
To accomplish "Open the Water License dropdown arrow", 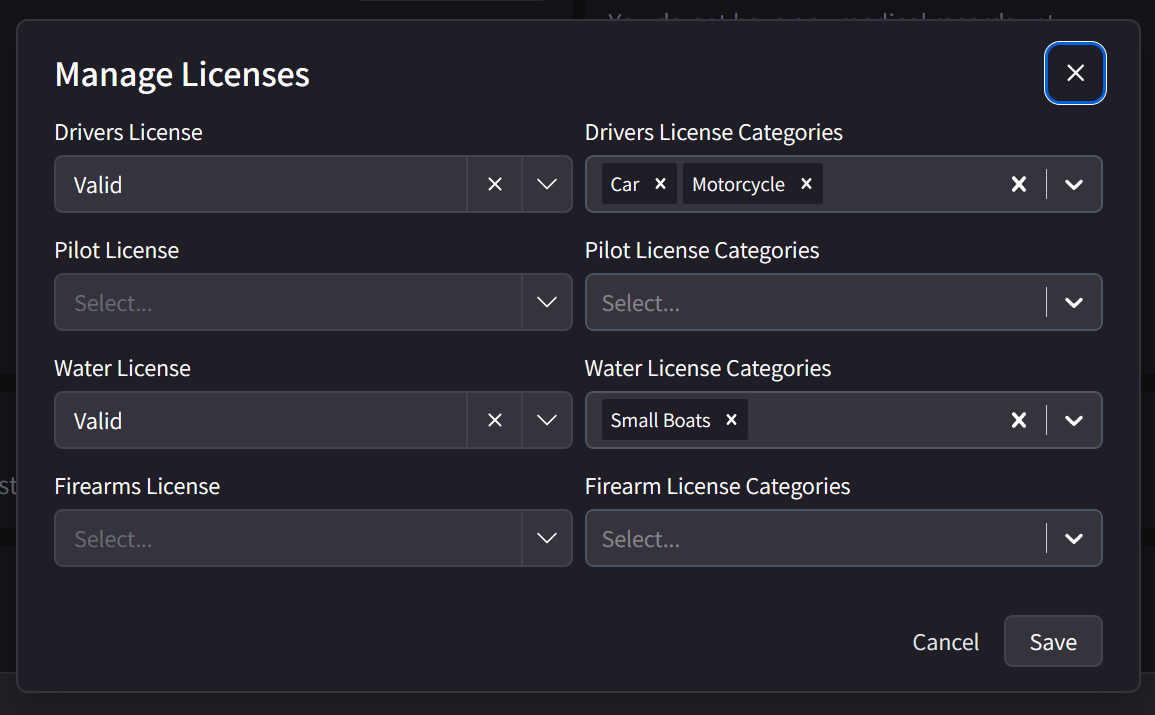I will (547, 420).
